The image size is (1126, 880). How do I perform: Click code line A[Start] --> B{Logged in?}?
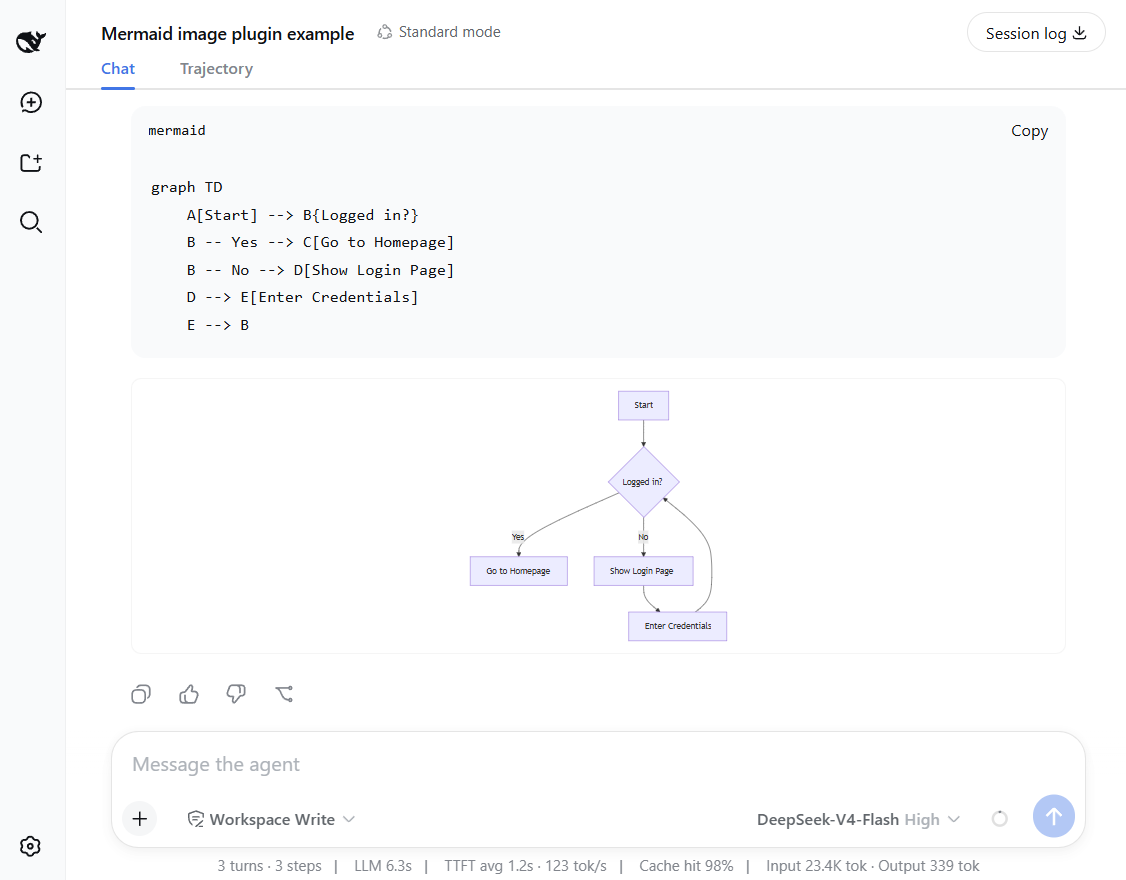tap(302, 215)
